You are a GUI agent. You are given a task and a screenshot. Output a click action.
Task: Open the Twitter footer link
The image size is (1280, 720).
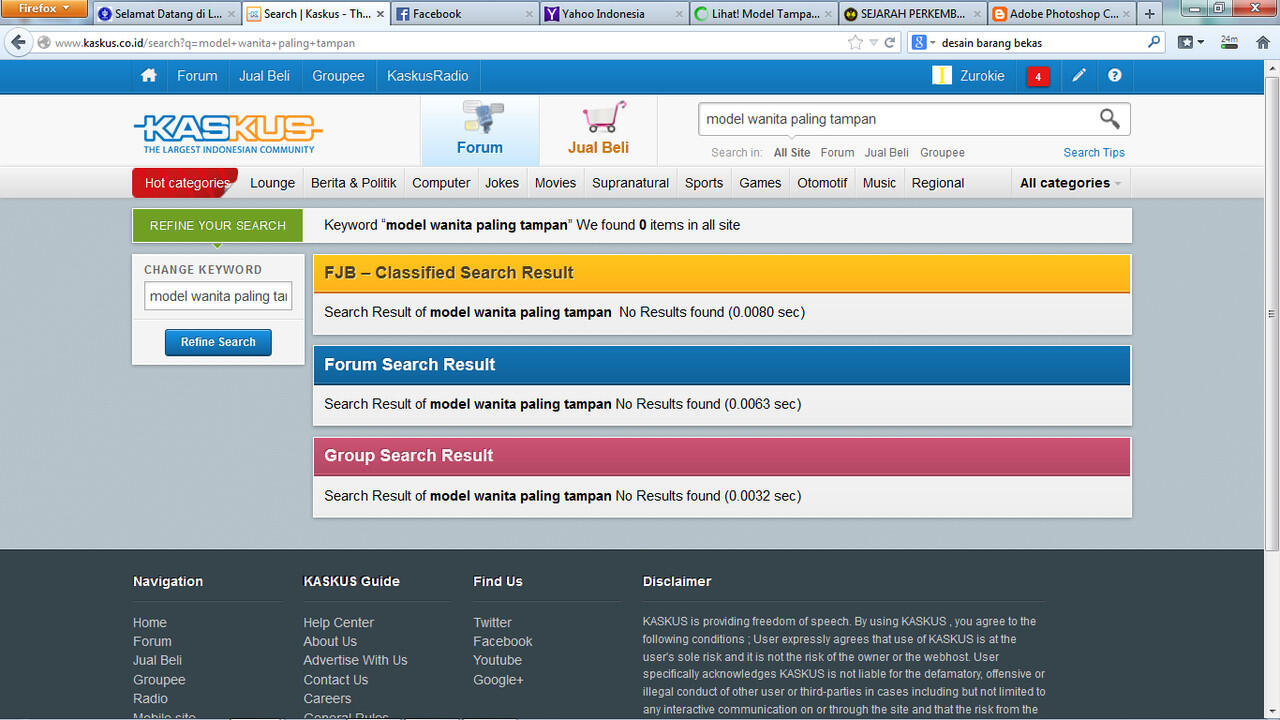coord(492,622)
